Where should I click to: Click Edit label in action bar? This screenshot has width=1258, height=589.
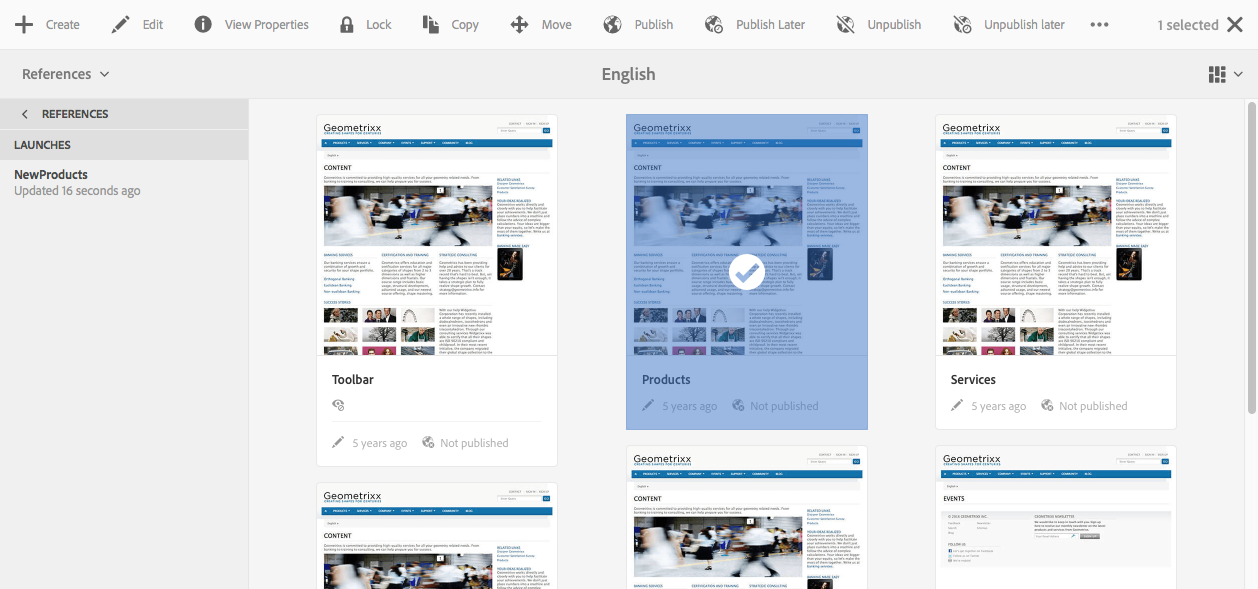click(153, 24)
